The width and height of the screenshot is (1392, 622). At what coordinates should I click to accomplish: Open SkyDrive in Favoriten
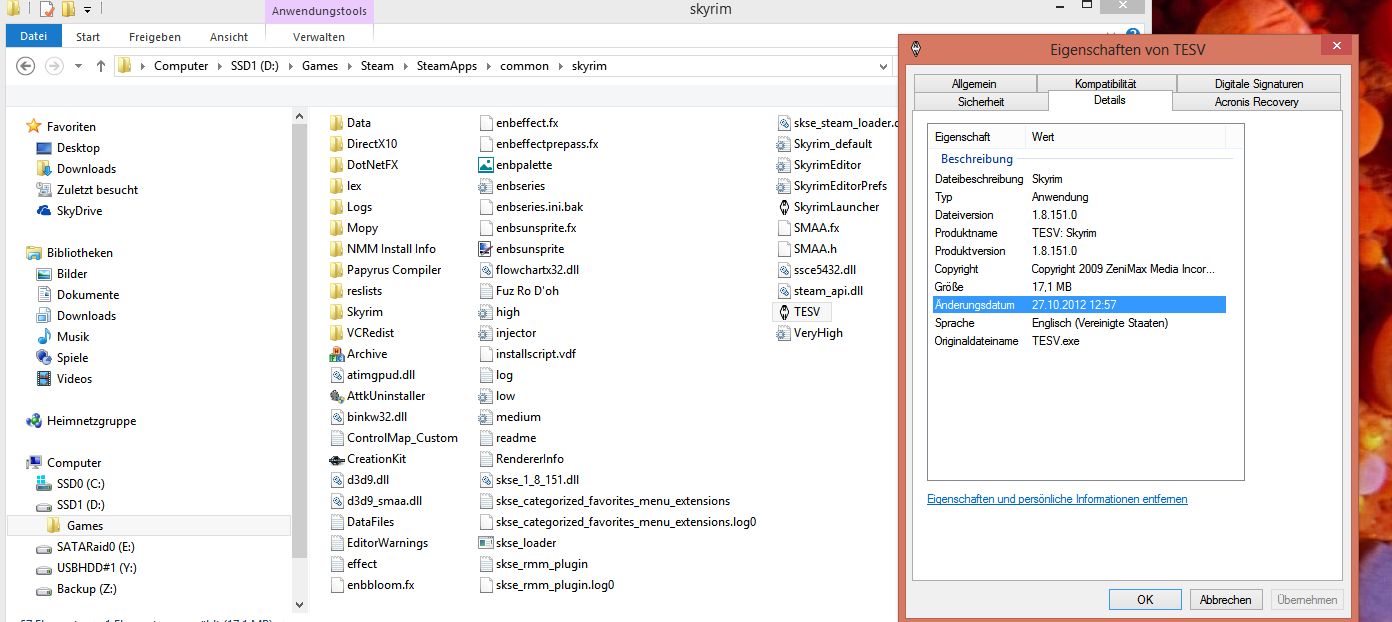[79, 211]
